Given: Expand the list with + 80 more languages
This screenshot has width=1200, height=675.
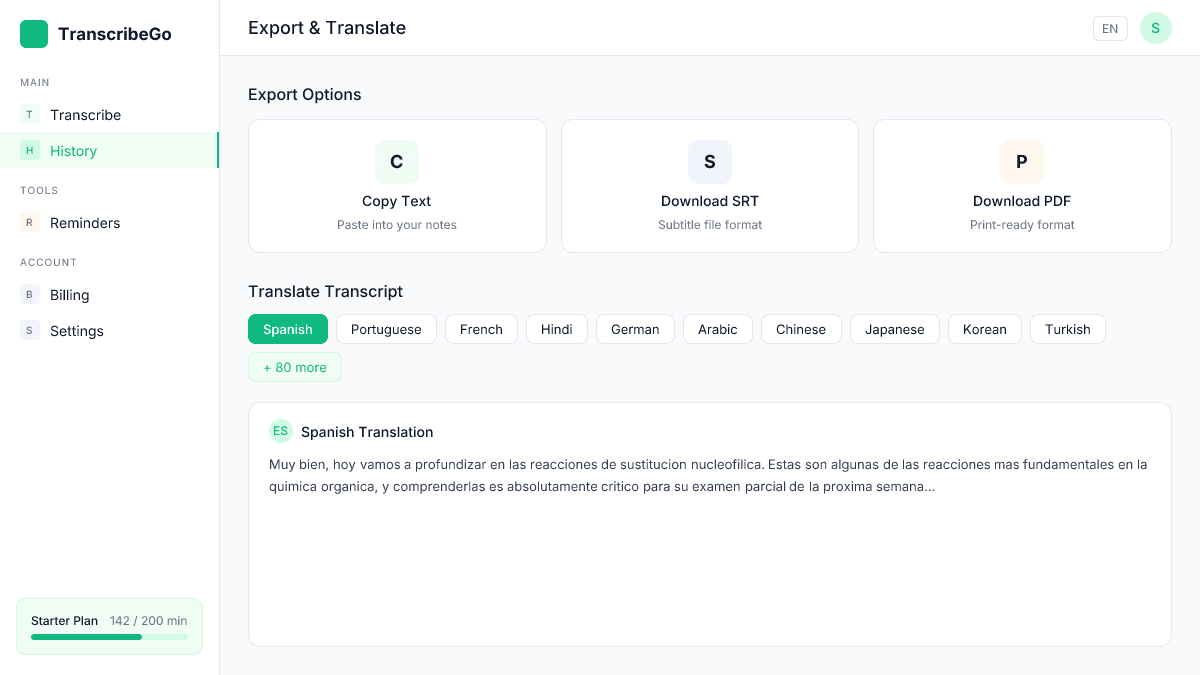Looking at the screenshot, I should pyautogui.click(x=294, y=367).
